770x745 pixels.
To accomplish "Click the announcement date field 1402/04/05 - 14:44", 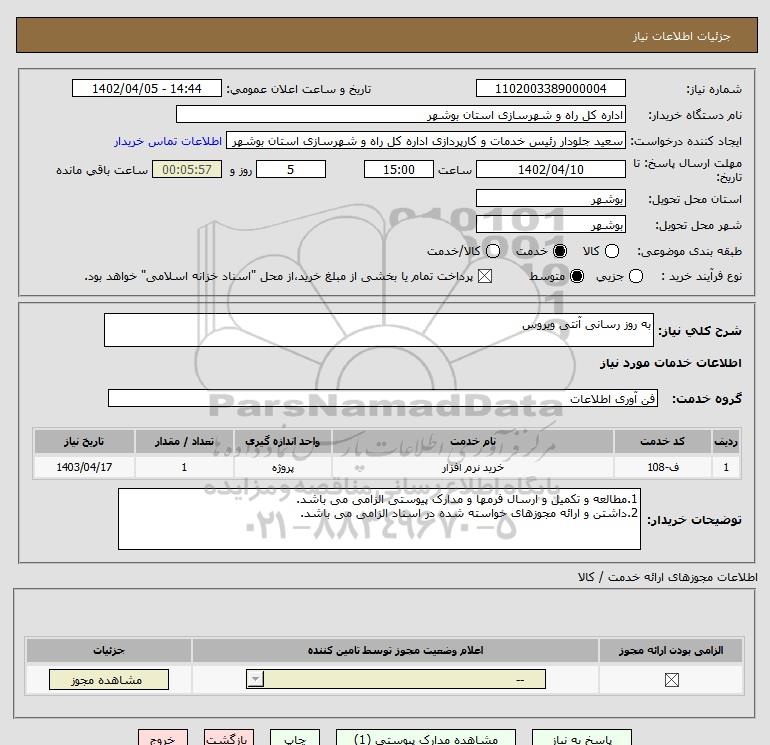I will [147, 88].
